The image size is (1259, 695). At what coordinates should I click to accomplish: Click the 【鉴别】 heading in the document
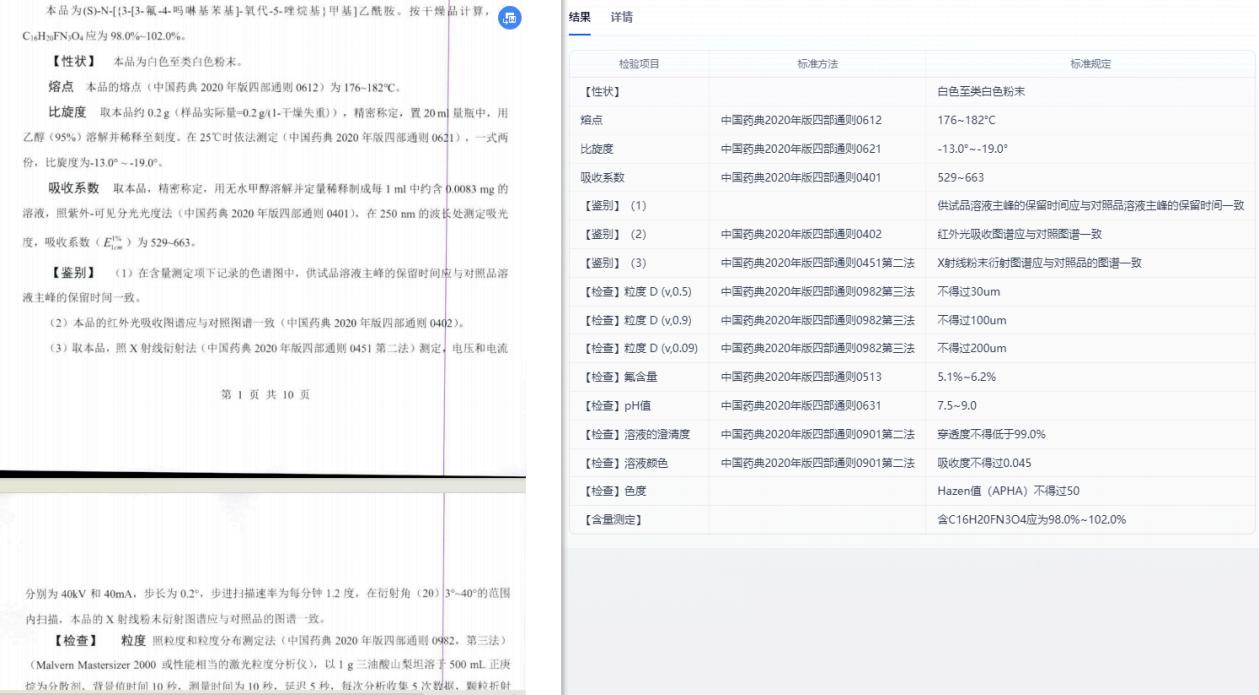pos(73,273)
